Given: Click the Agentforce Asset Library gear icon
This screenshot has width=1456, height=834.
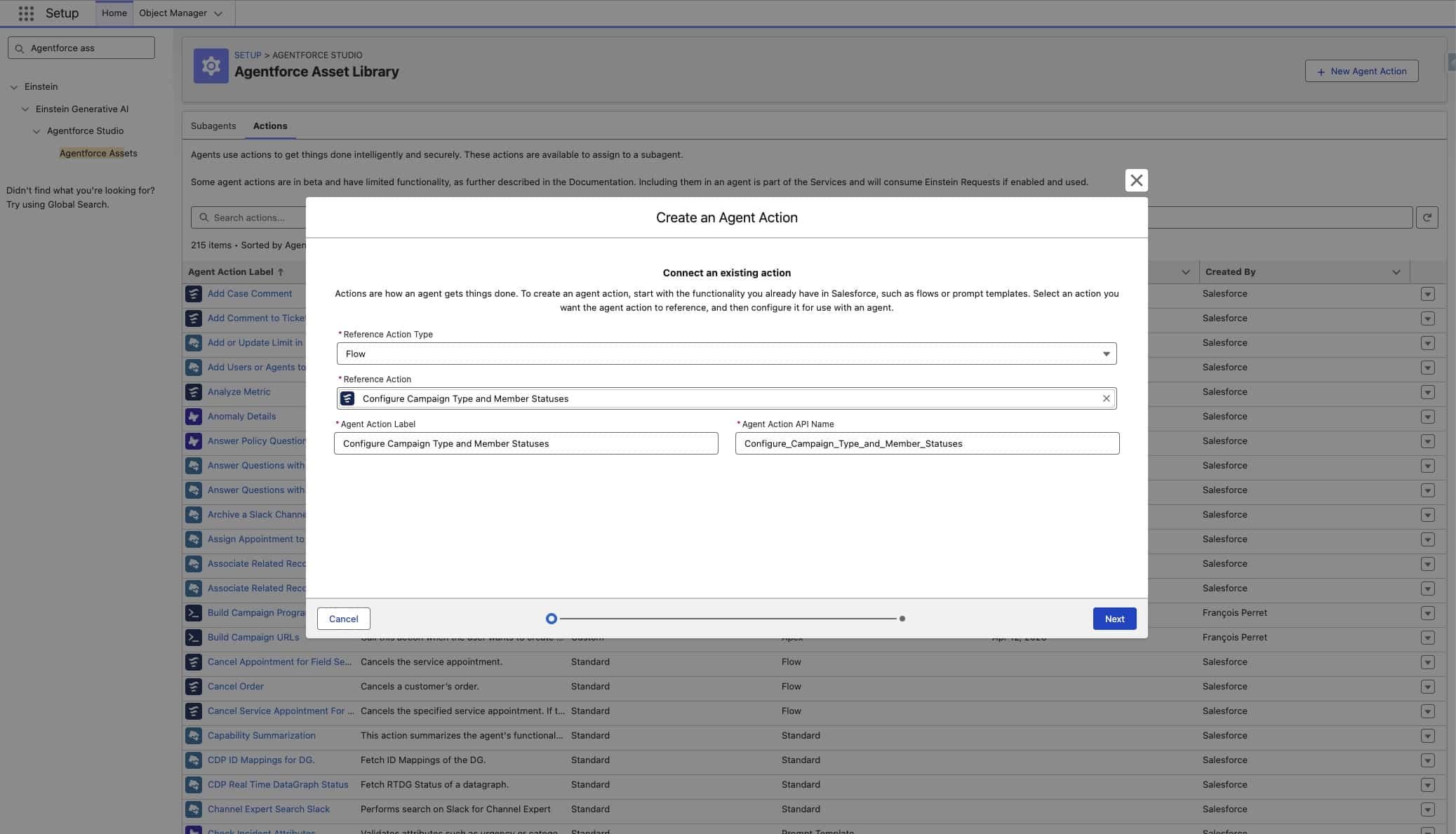Looking at the screenshot, I should pyautogui.click(x=211, y=66).
